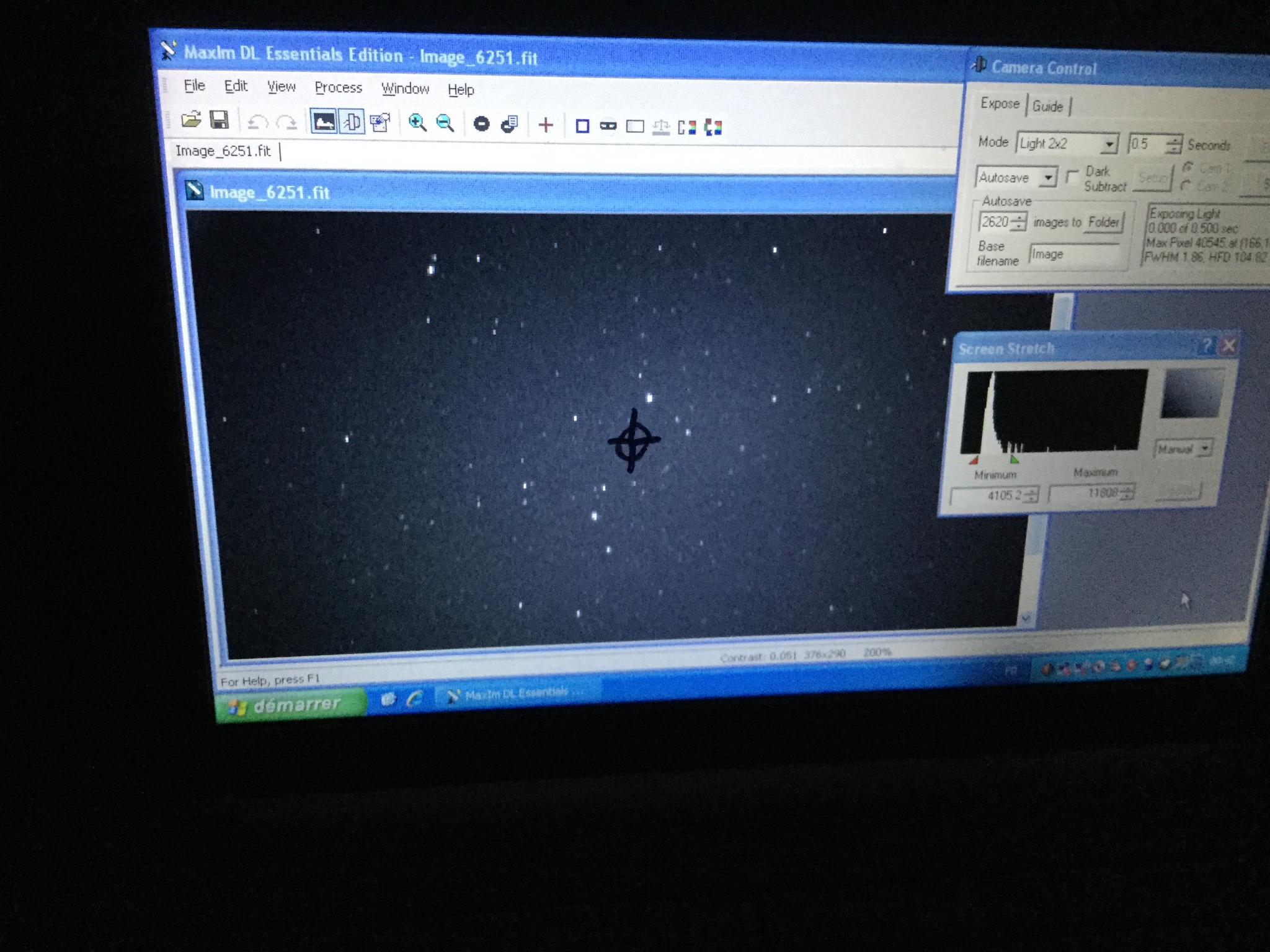Open the Manual stretch mode dropdown
Viewport: 1270px width, 952px height.
tap(1204, 447)
